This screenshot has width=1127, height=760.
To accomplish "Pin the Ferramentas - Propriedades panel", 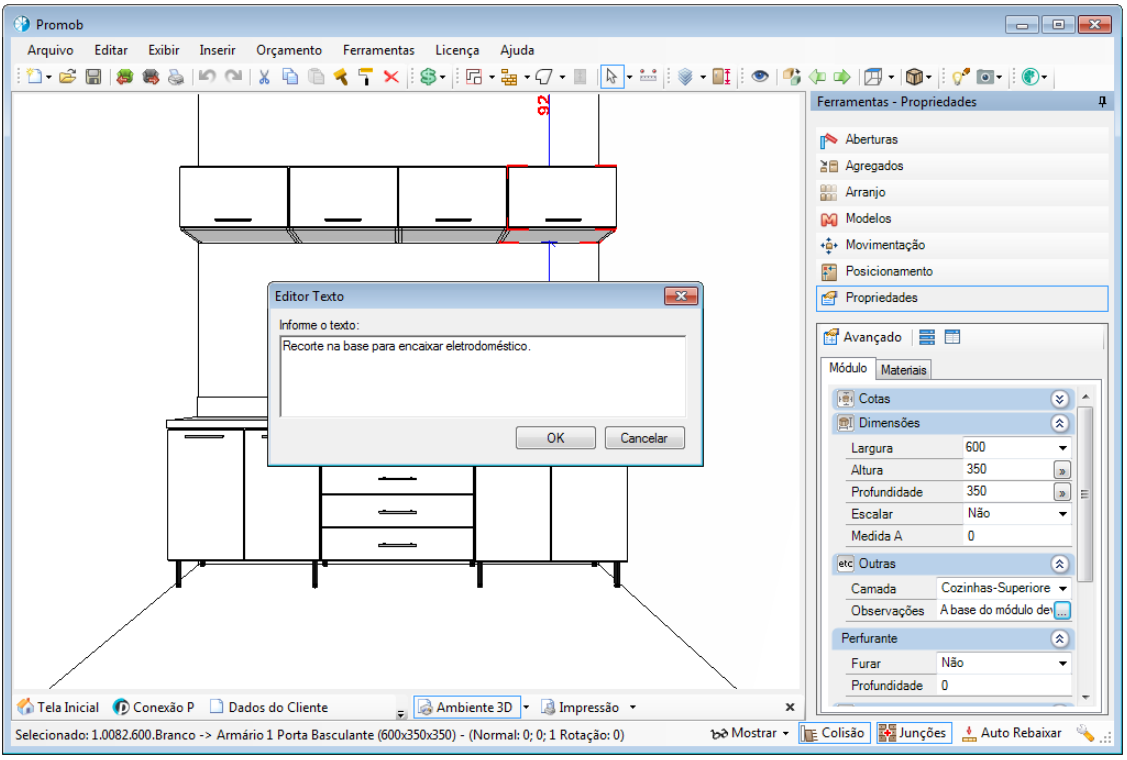I will point(1102,102).
